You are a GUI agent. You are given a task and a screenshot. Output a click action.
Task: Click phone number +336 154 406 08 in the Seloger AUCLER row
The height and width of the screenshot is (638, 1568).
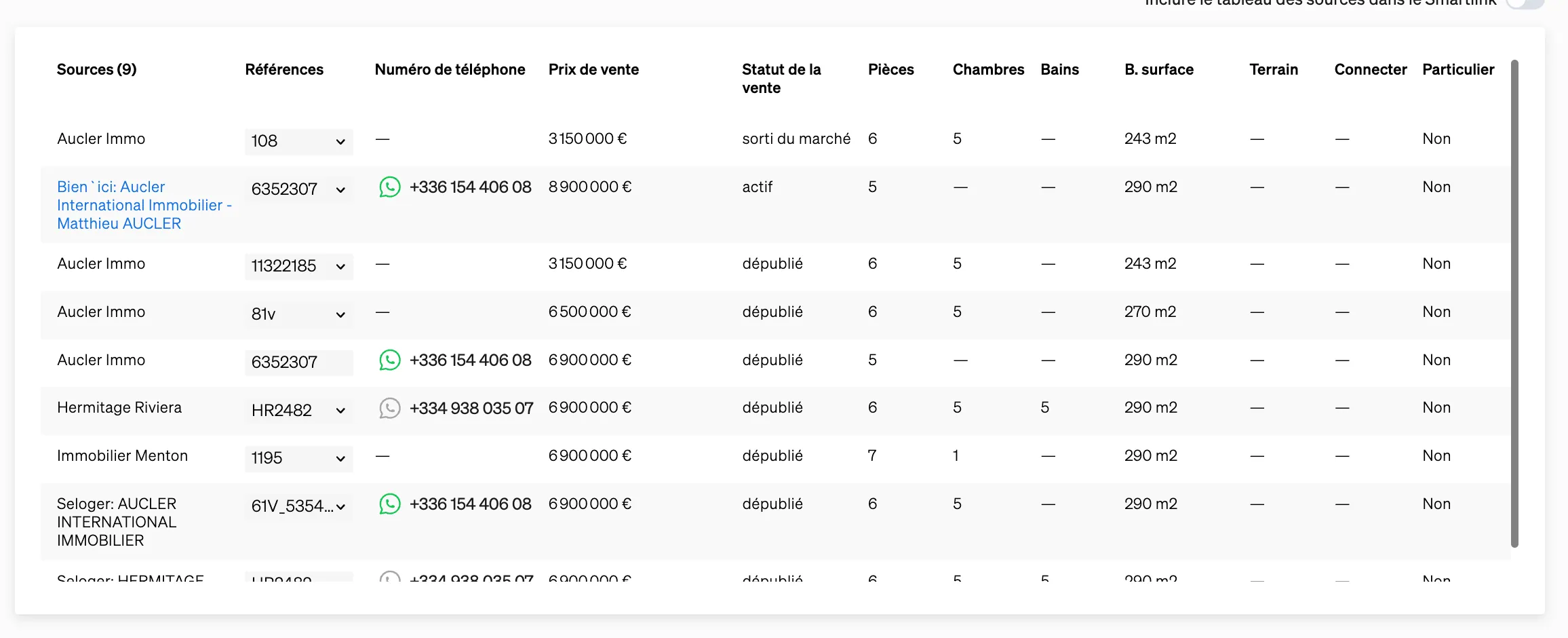coord(471,504)
